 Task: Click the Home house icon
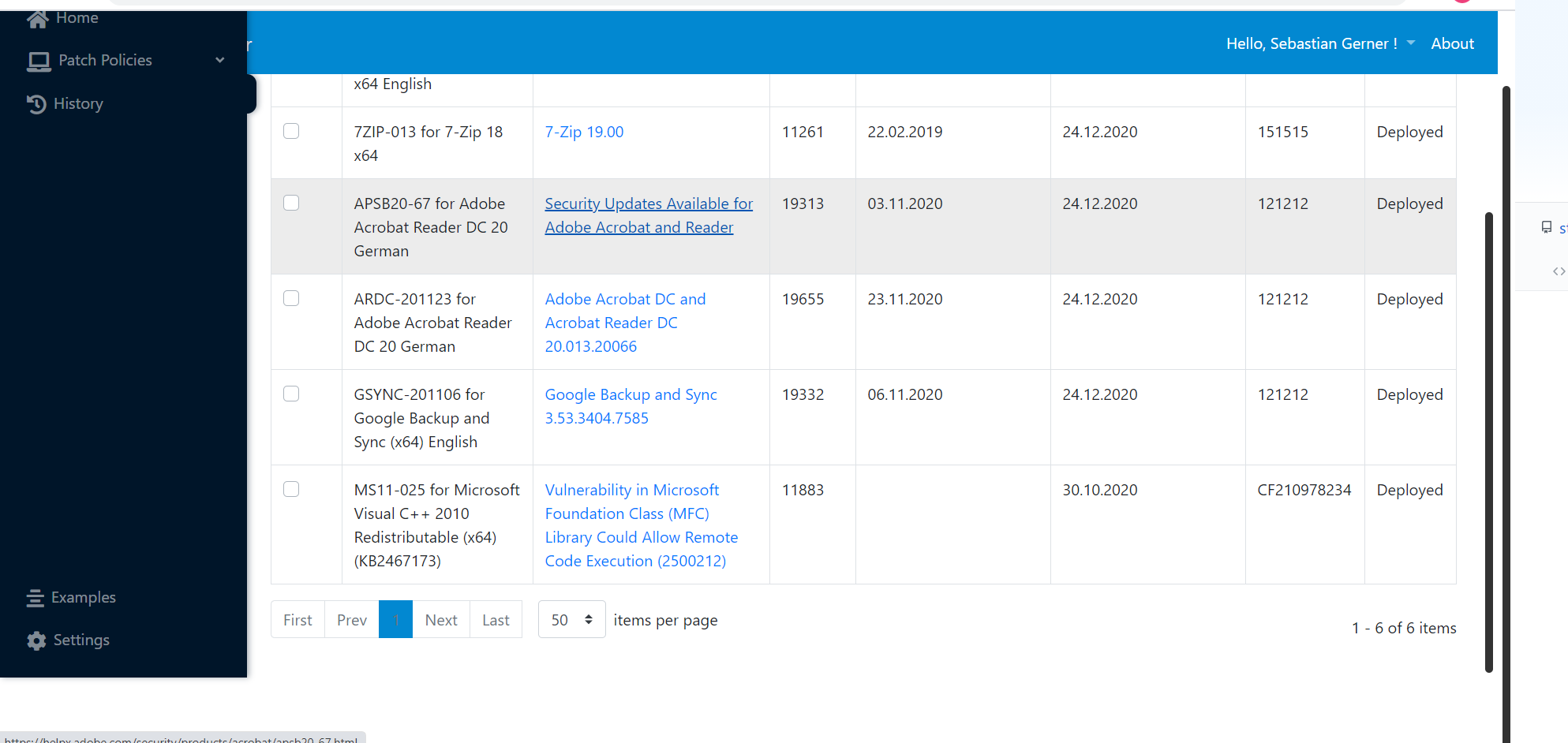coord(37,19)
